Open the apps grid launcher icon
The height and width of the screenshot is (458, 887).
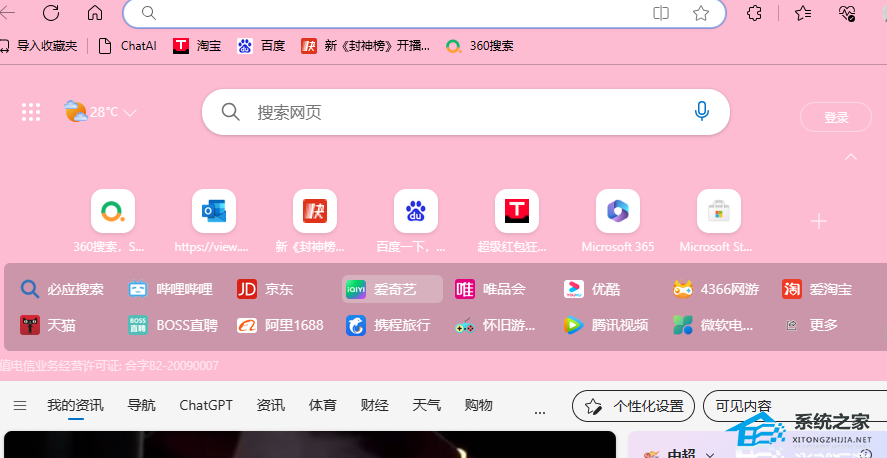coord(31,112)
